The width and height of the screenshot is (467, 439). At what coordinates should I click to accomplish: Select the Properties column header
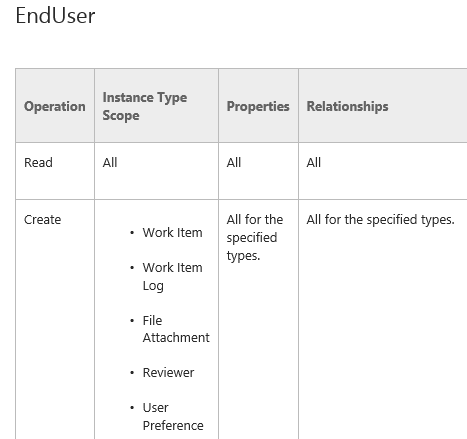[x=258, y=106]
